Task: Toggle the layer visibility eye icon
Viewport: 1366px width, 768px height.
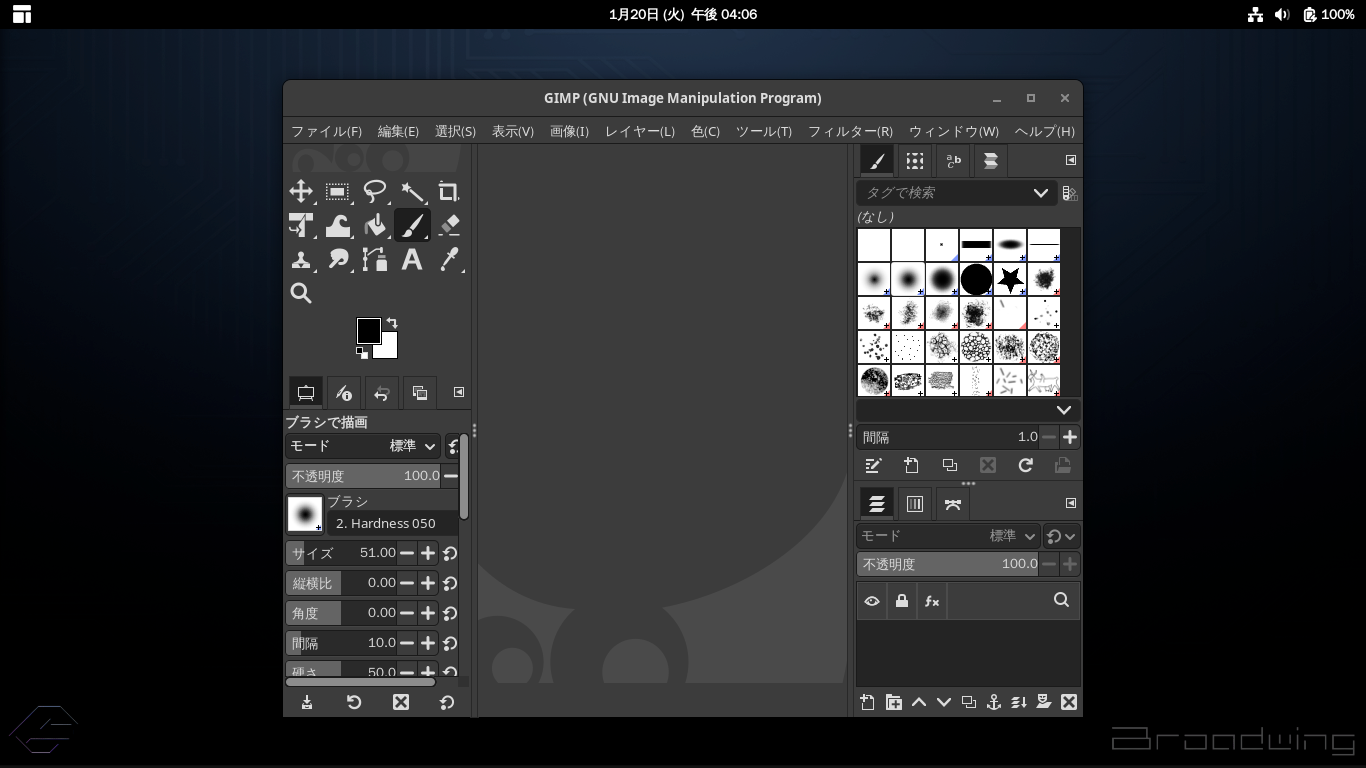Action: [872, 601]
